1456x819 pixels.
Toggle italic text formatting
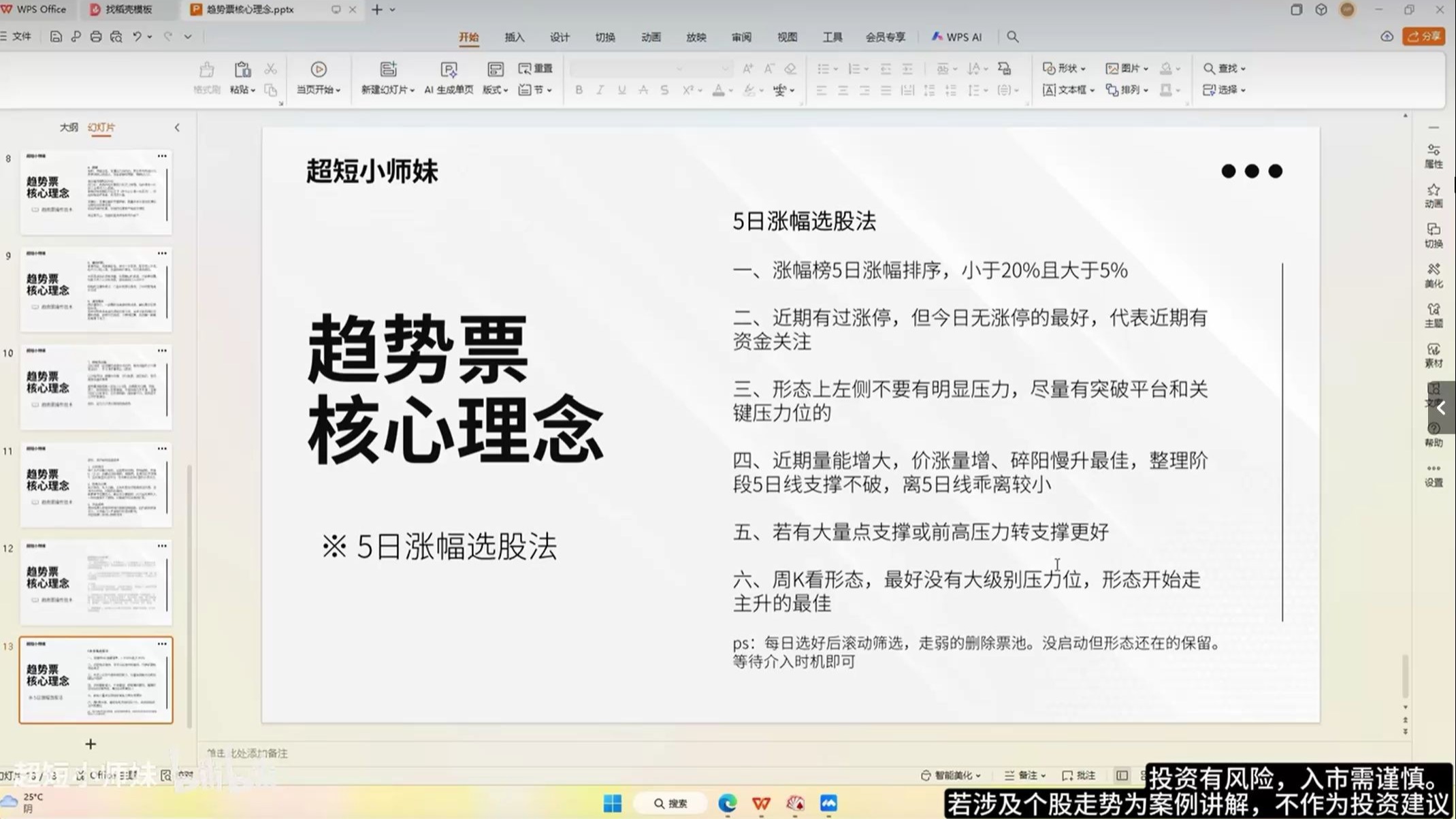600,90
